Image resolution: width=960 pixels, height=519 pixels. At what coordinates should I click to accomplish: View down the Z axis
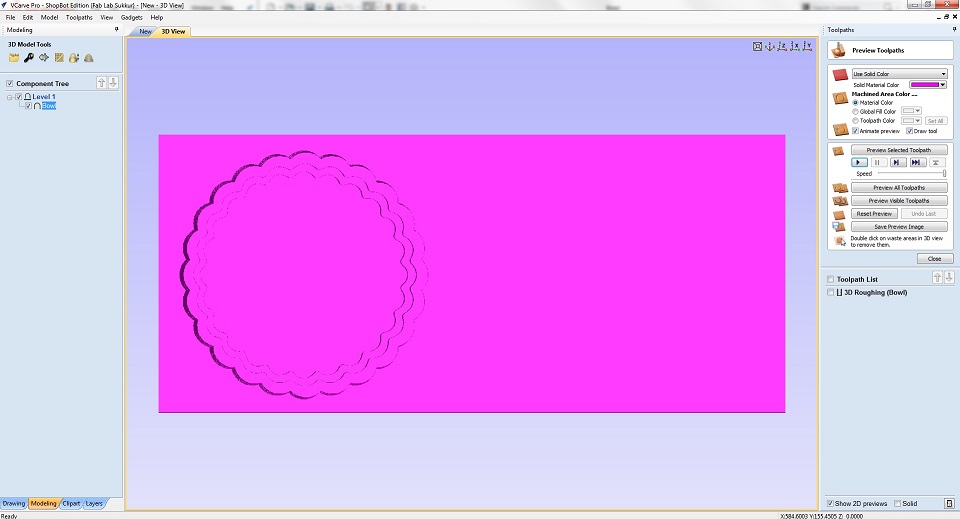(x=782, y=47)
